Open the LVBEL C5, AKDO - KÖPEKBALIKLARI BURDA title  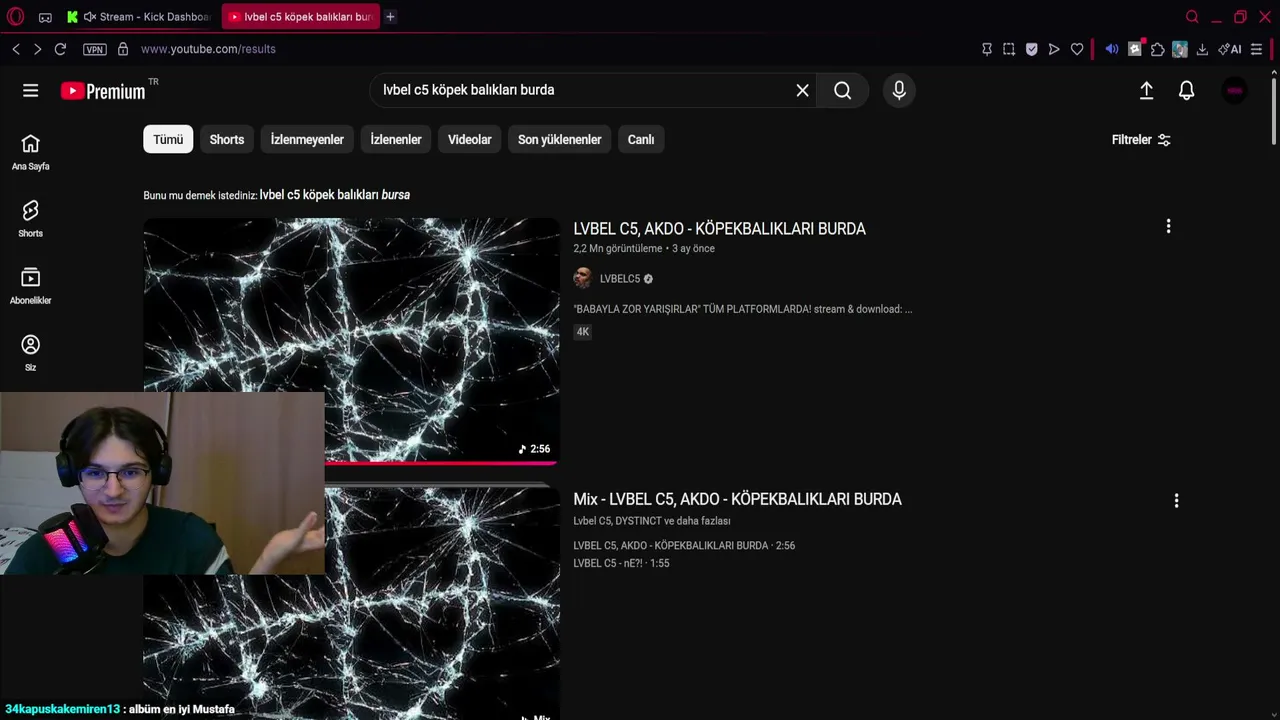(x=720, y=229)
